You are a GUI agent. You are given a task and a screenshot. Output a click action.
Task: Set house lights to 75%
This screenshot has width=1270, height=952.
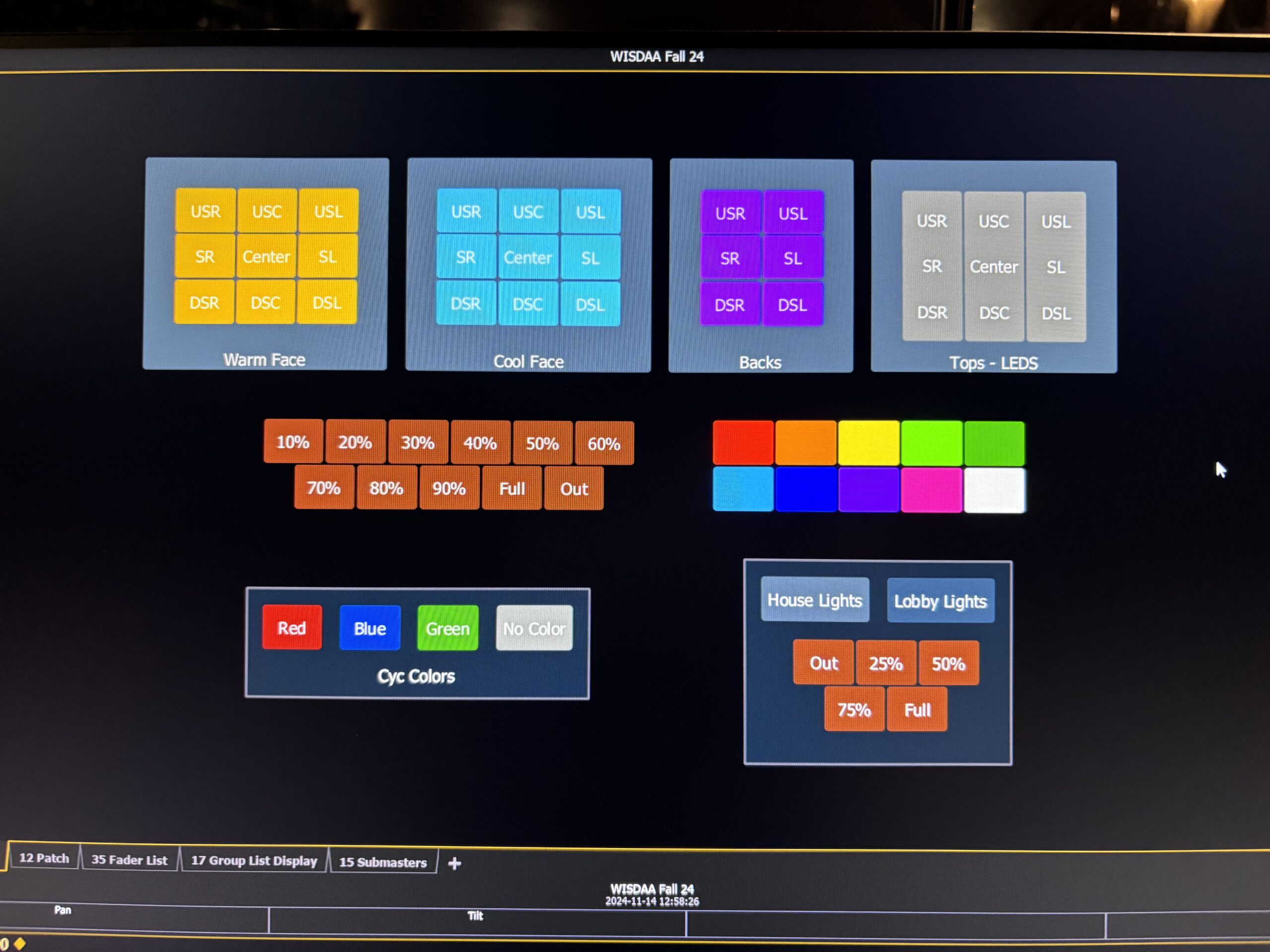click(854, 709)
